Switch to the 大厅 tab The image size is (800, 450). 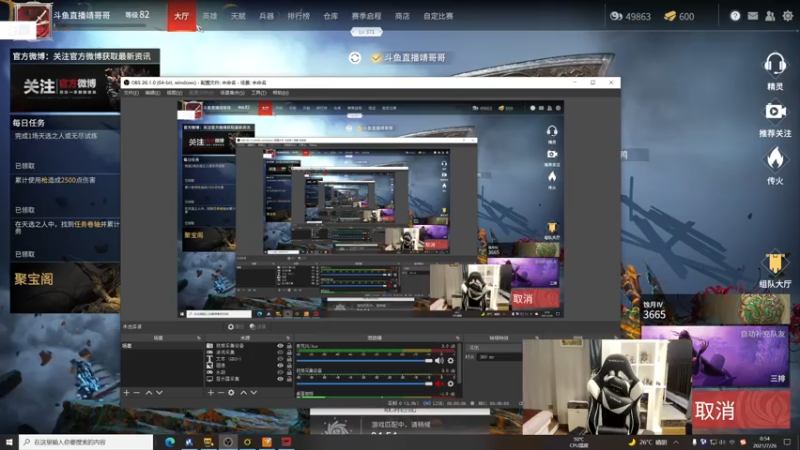tap(182, 16)
